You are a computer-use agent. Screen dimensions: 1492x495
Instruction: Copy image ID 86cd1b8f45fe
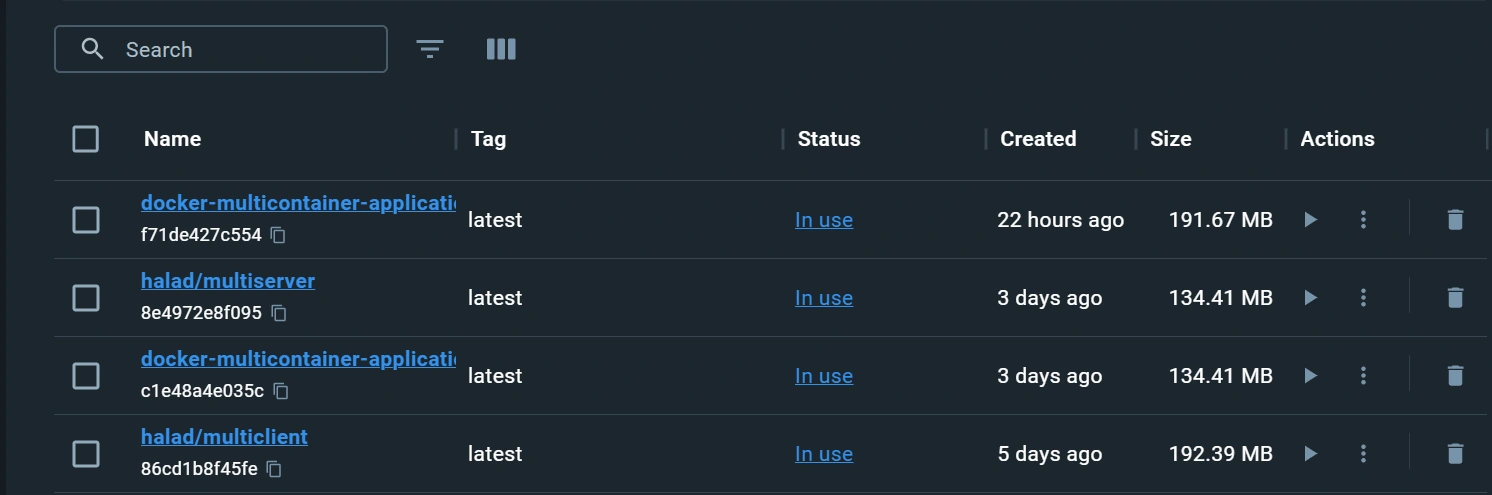[x=274, y=469]
